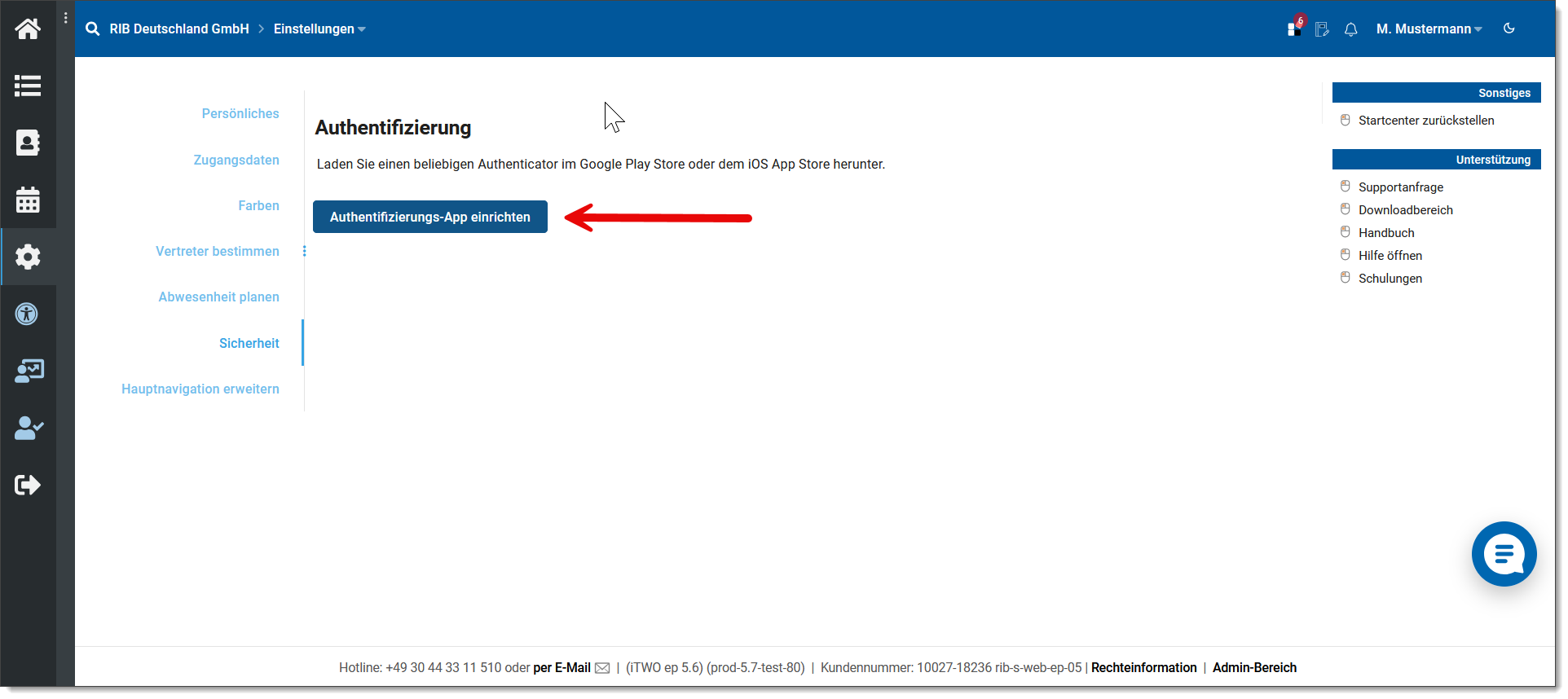
Task: Click the search magnifier icon
Action: click(93, 29)
